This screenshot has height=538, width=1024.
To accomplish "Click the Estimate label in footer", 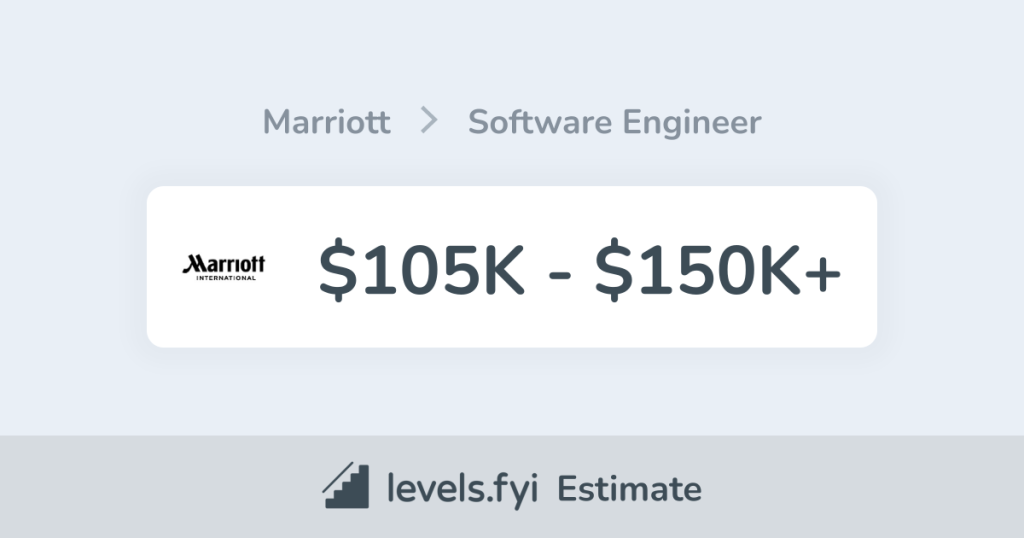I will (x=629, y=489).
